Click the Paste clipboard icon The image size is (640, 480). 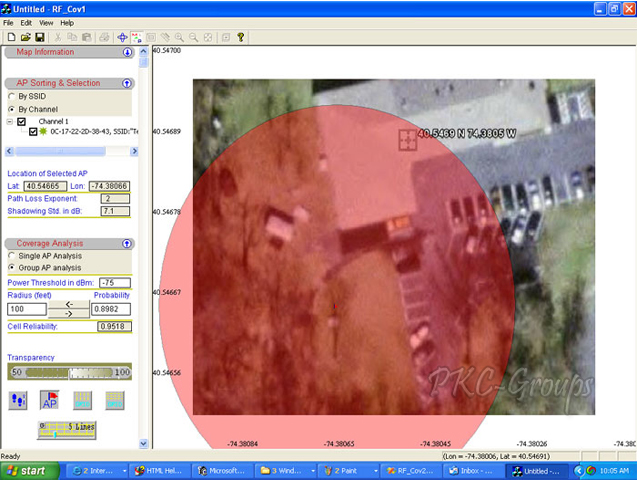pyautogui.click(x=86, y=38)
